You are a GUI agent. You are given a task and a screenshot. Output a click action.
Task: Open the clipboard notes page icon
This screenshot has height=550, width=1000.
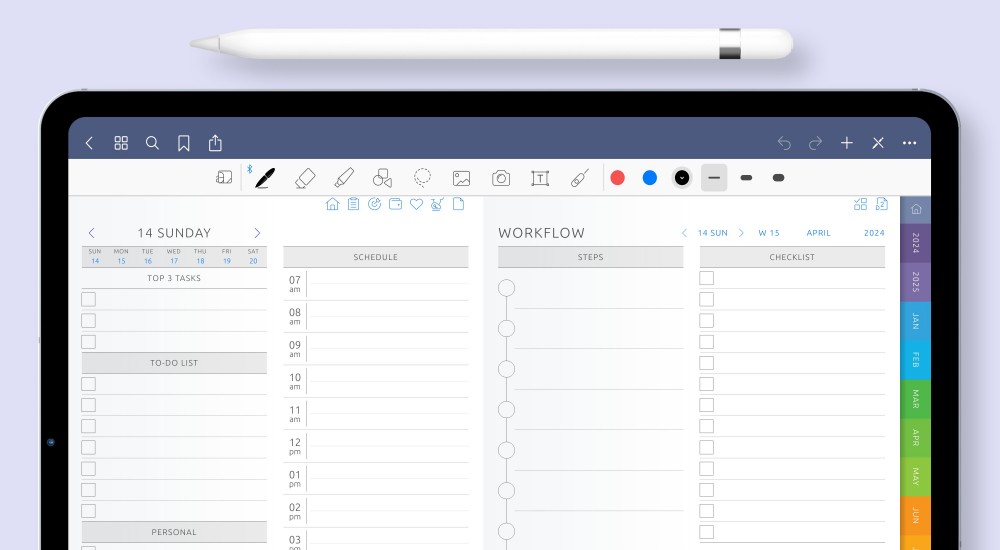[353, 204]
